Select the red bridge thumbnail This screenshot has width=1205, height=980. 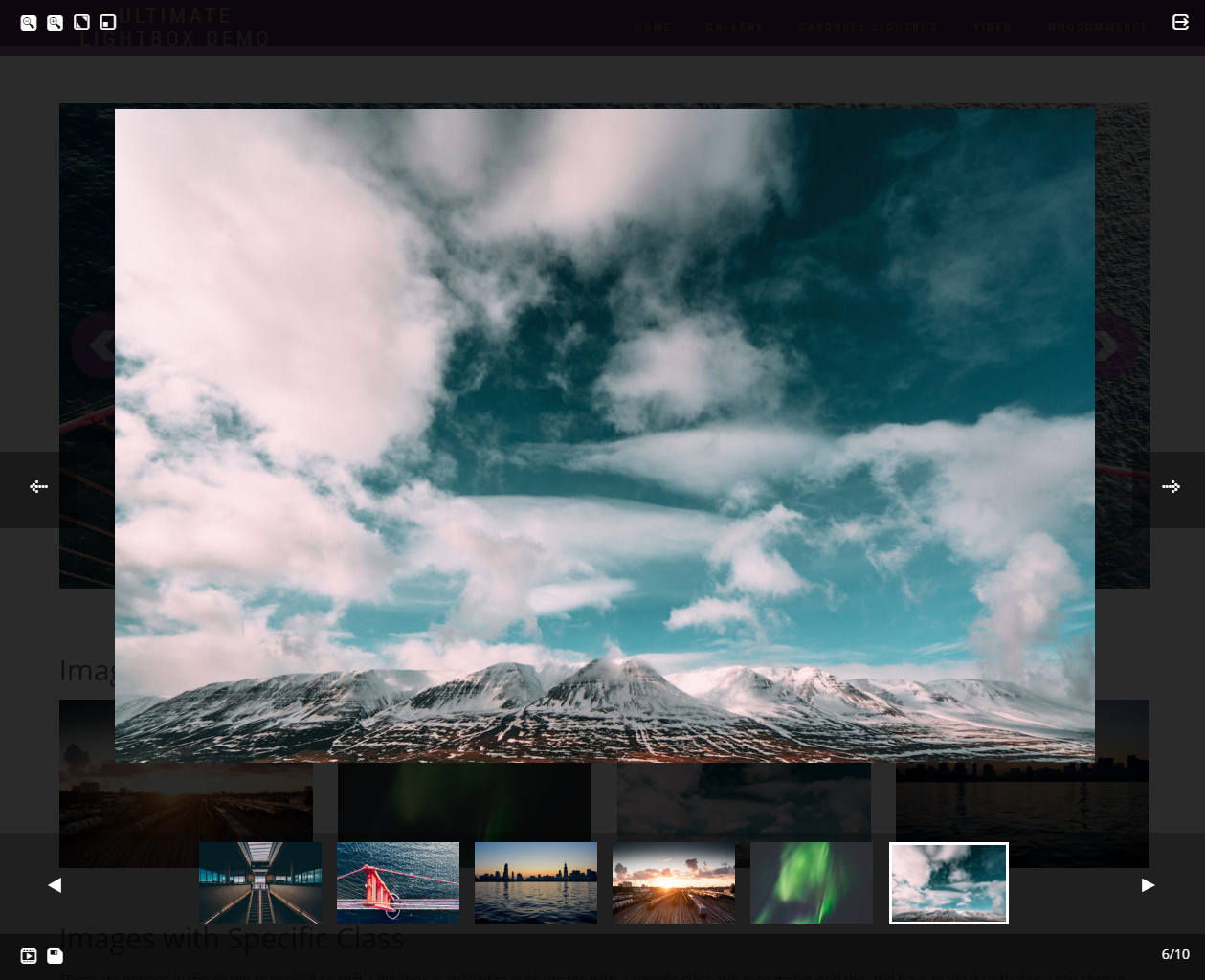click(x=398, y=882)
